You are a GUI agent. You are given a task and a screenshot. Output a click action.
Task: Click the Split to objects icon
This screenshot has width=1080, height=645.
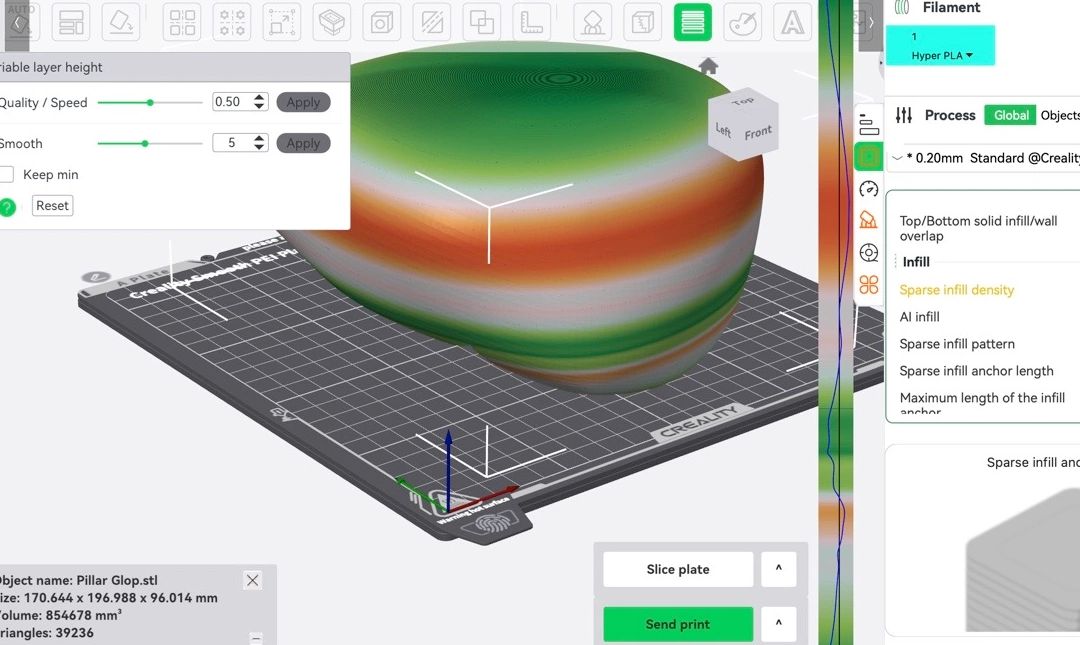[x=183, y=23]
